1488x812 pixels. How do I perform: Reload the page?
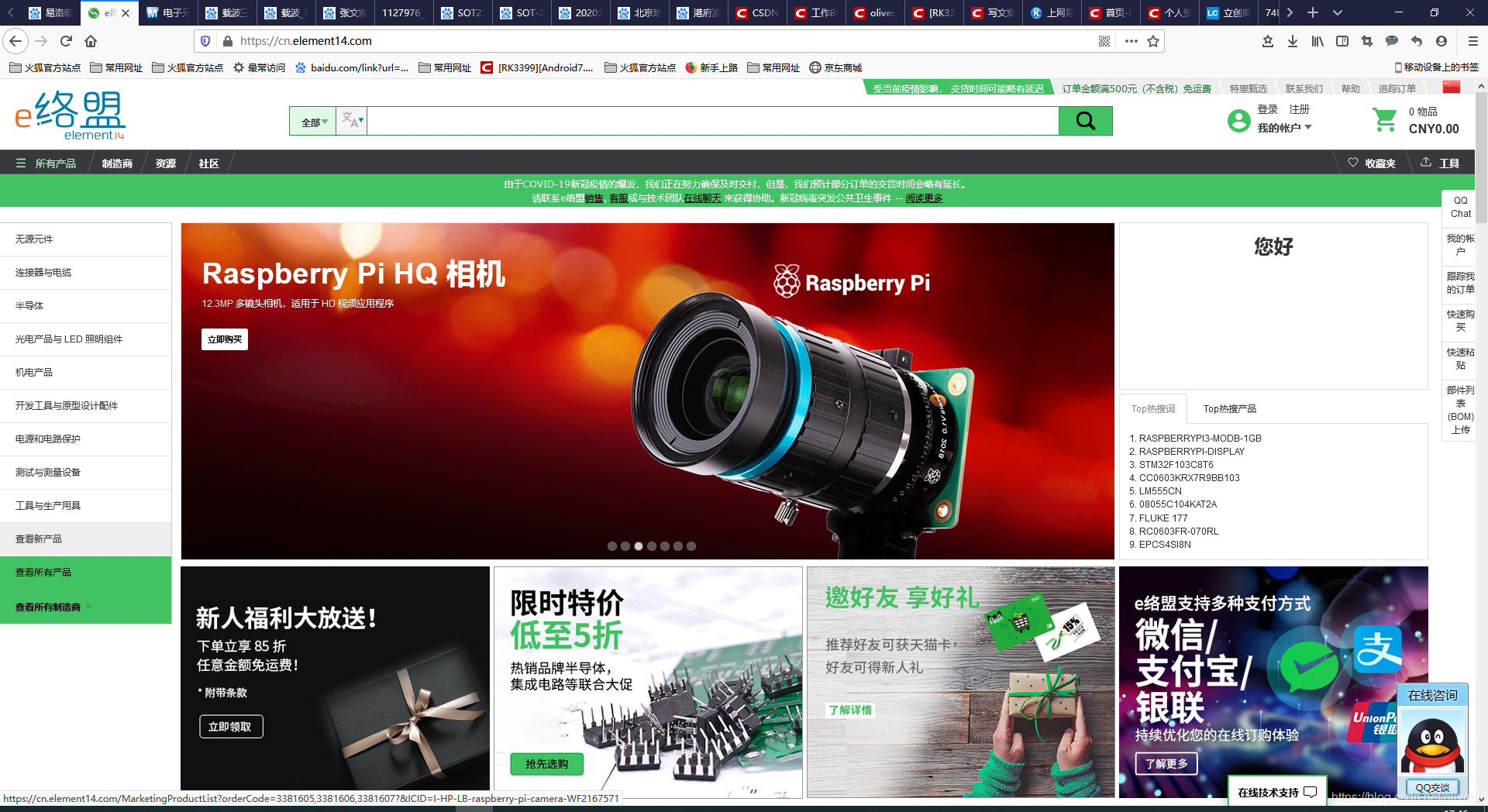tap(66, 41)
